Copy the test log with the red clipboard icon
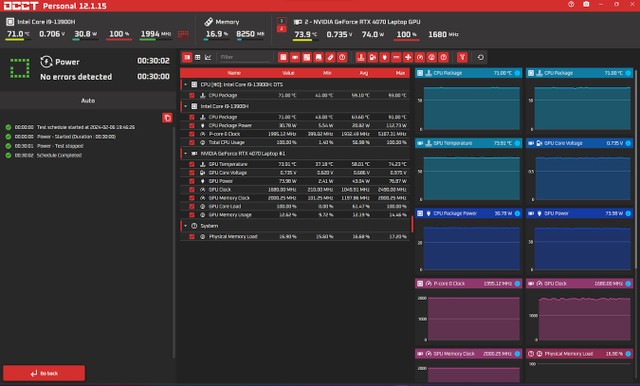The width and height of the screenshot is (640, 386). (x=167, y=118)
